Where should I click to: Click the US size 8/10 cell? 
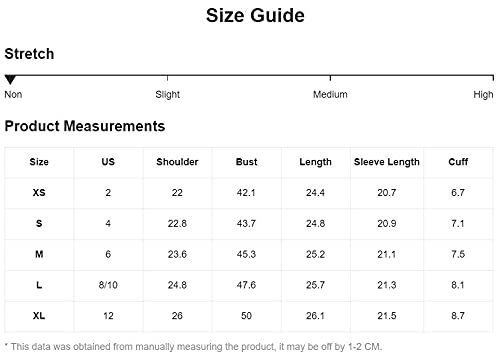click(x=108, y=285)
